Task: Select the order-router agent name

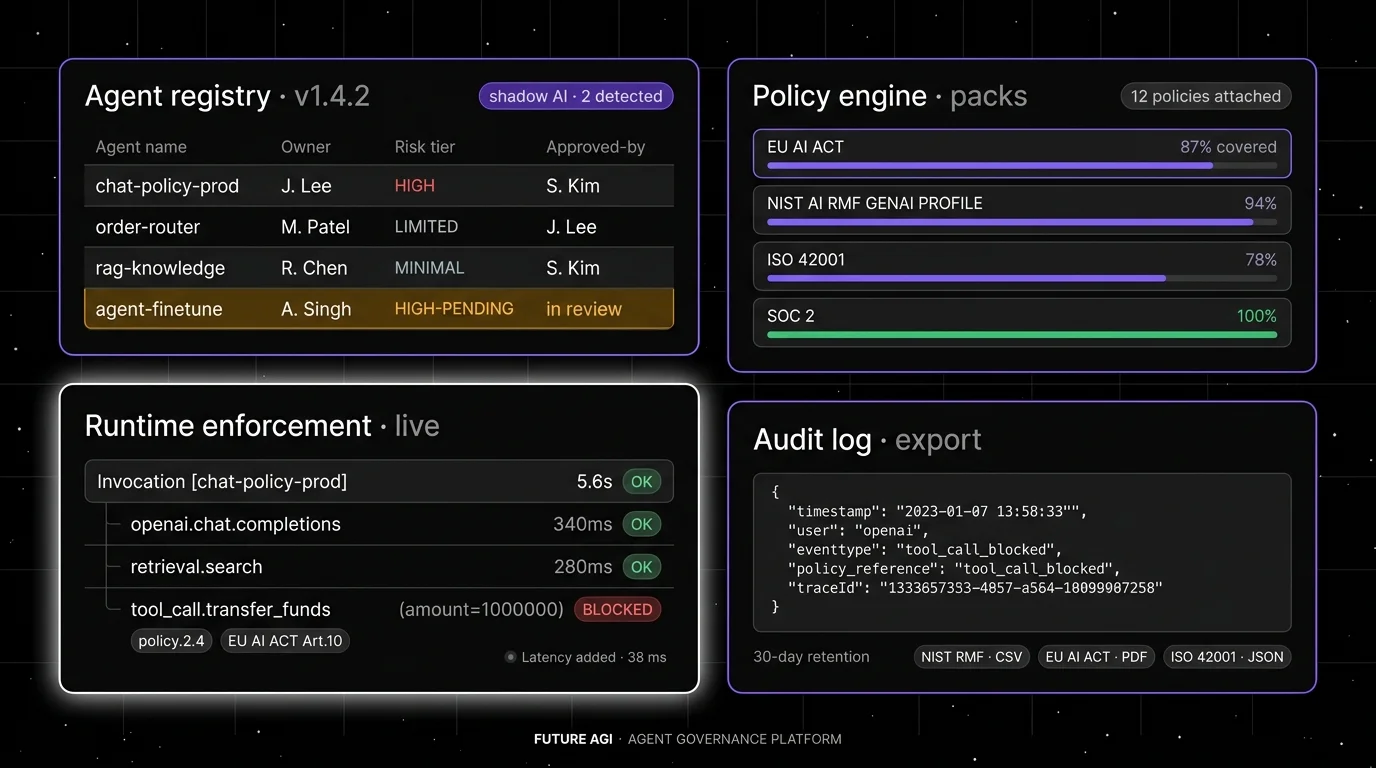Action: point(148,227)
